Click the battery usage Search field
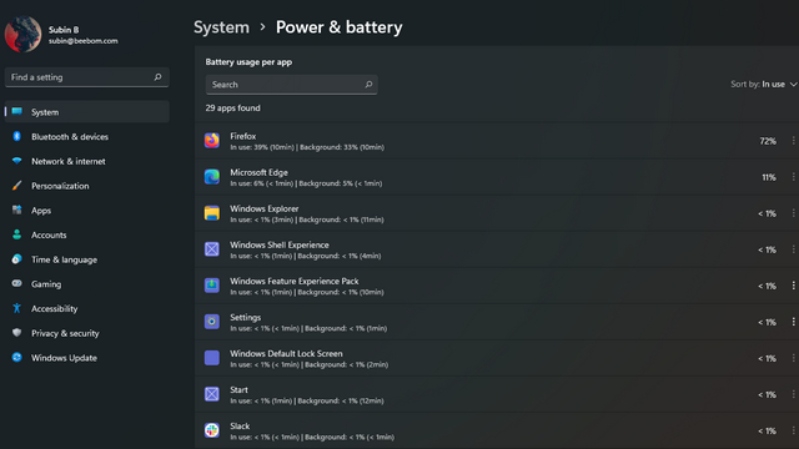Image resolution: width=799 pixels, height=449 pixels. [x=291, y=85]
